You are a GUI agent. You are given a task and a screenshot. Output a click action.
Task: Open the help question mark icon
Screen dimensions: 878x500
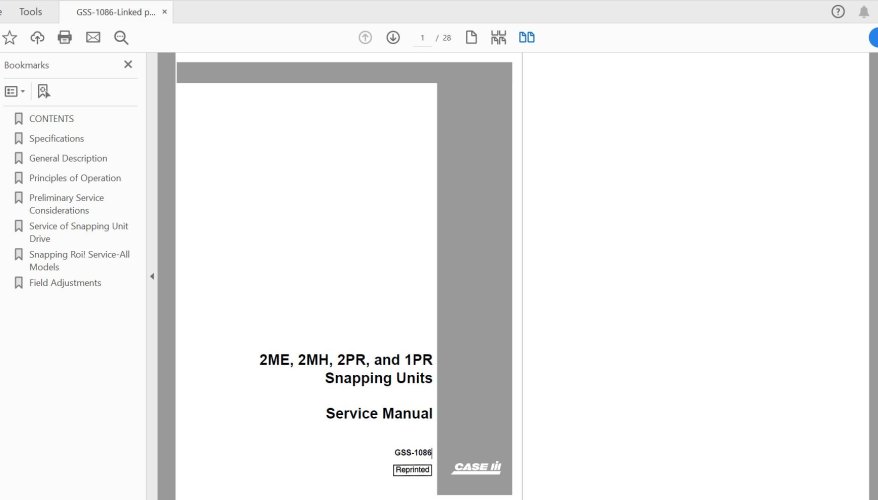tap(838, 12)
